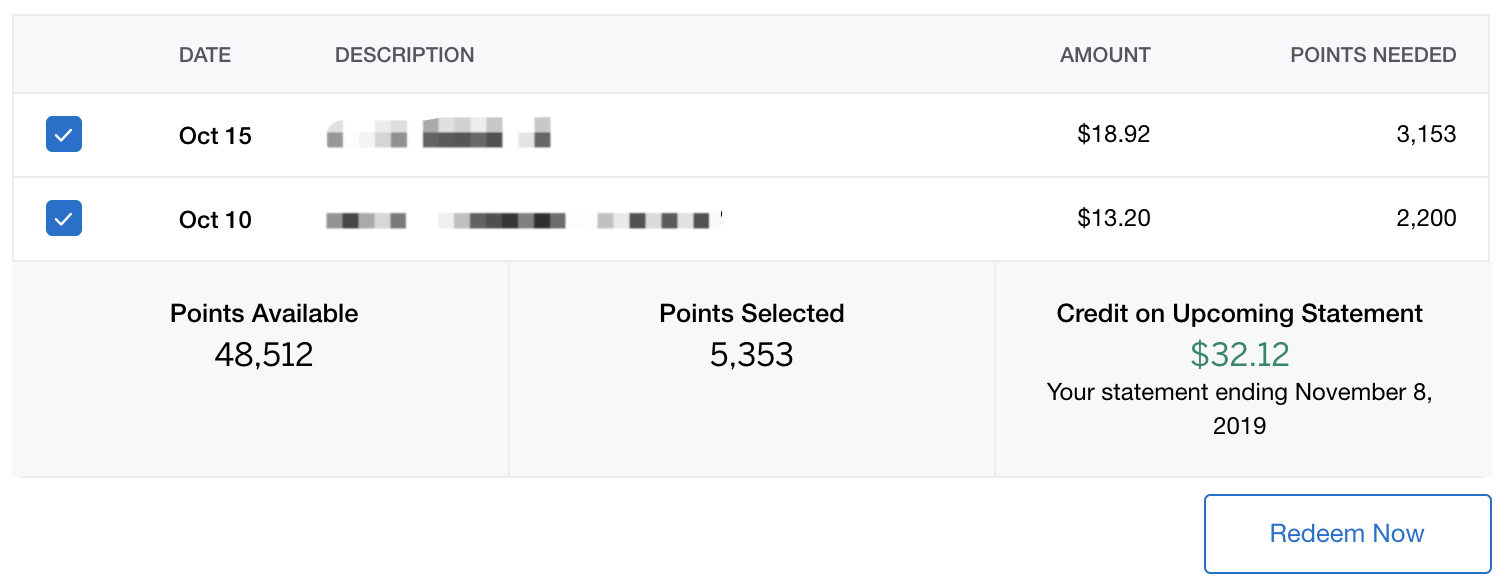The height and width of the screenshot is (582, 1506).
Task: Click the Points Selected value 5,353
Action: [x=751, y=354]
